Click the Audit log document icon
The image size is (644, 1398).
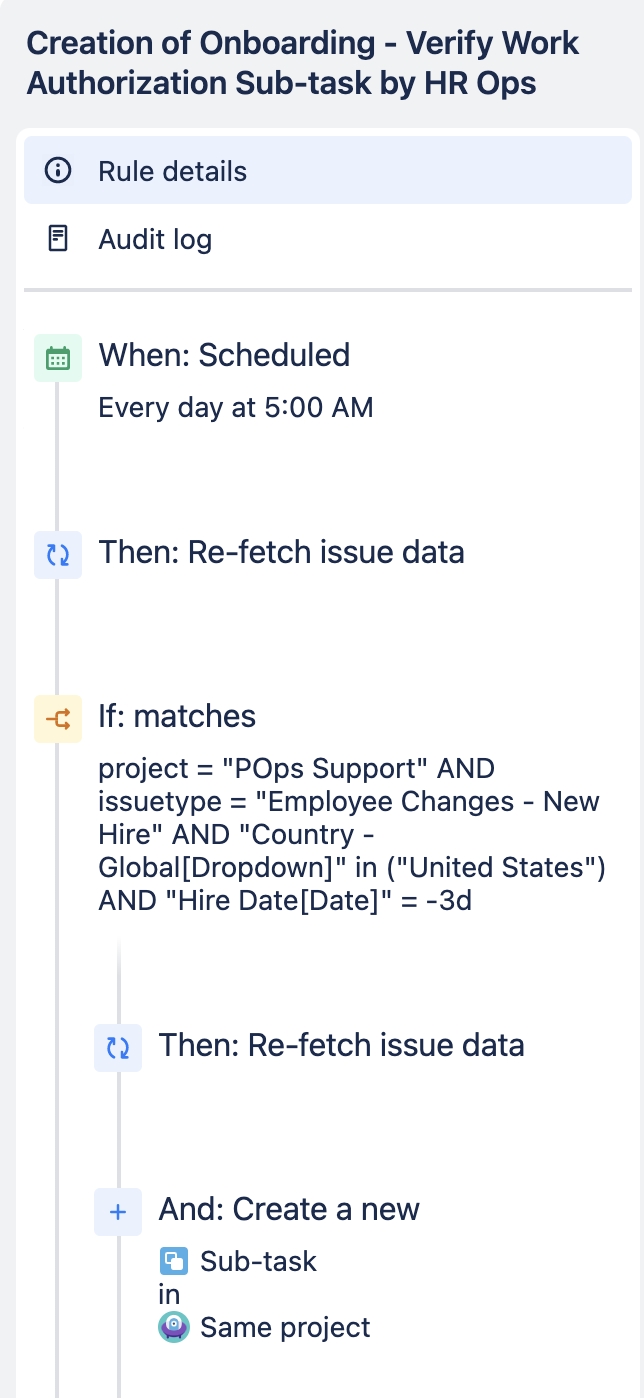(58, 238)
